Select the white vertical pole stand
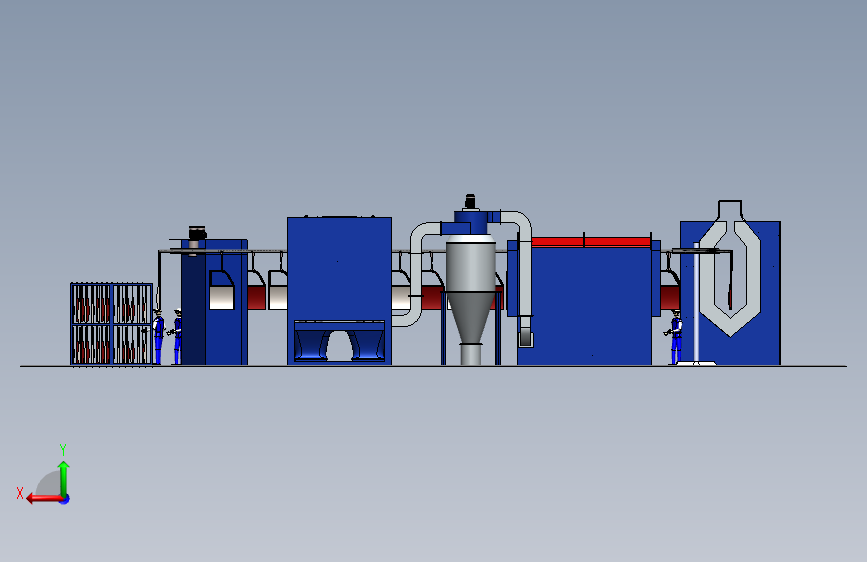This screenshot has height=562, width=867. pos(696,304)
